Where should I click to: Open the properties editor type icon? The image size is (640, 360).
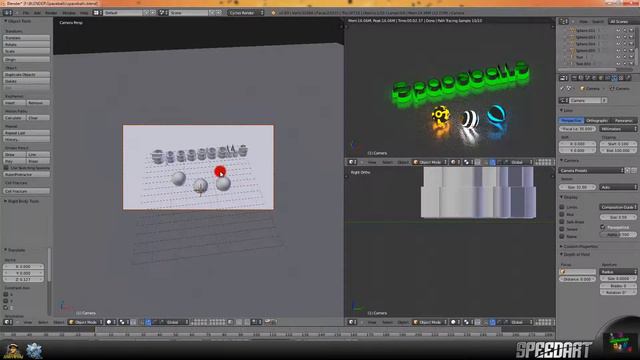564,78
